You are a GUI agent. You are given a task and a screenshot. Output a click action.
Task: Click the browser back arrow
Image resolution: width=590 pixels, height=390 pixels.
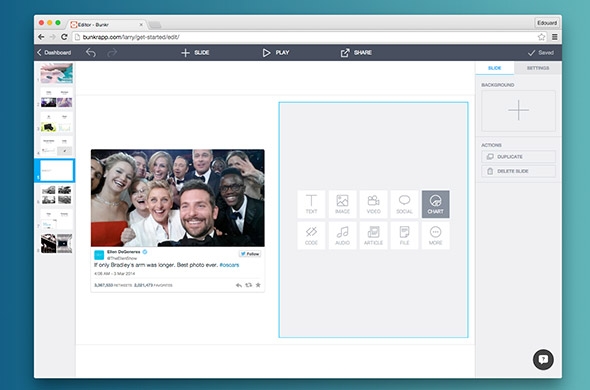[x=41, y=37]
